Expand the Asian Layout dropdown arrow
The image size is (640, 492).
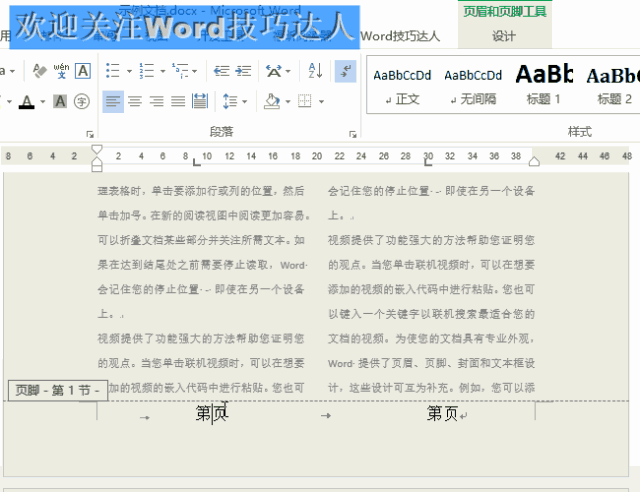(288, 71)
